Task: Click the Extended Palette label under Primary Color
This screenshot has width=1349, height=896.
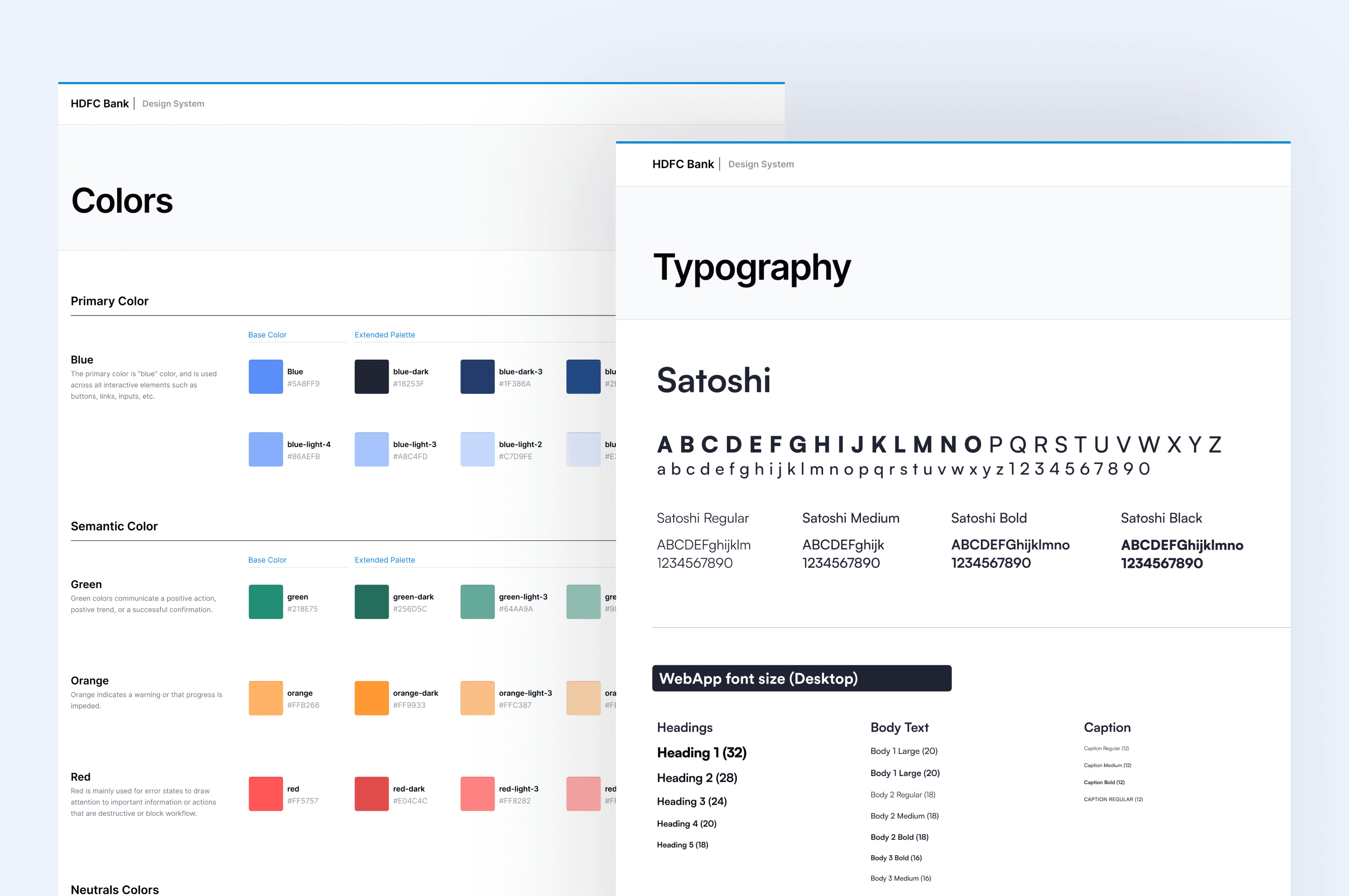Action: point(385,335)
